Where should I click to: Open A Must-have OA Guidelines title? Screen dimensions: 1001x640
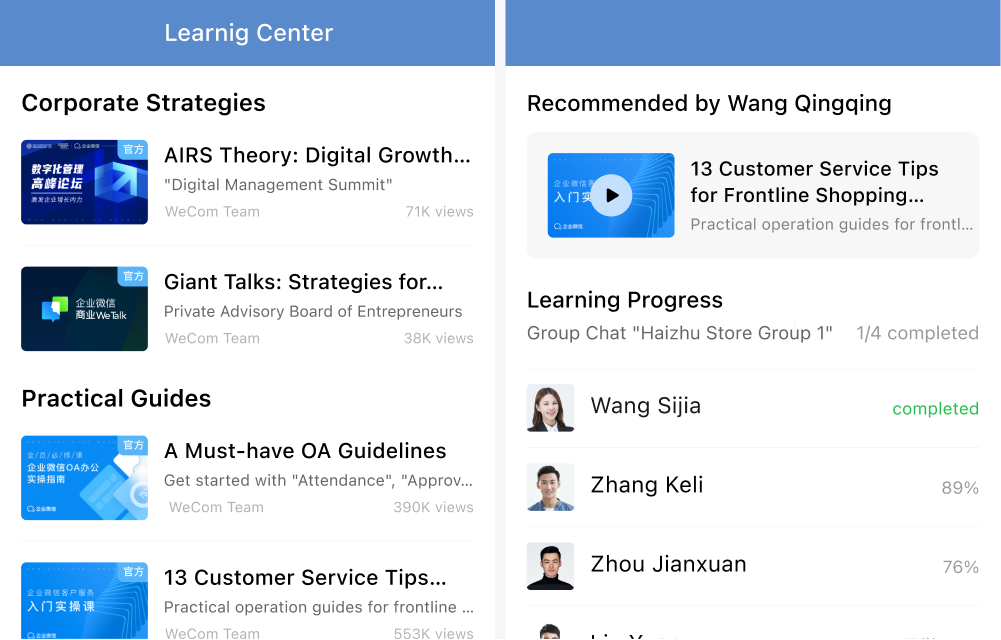coord(305,450)
